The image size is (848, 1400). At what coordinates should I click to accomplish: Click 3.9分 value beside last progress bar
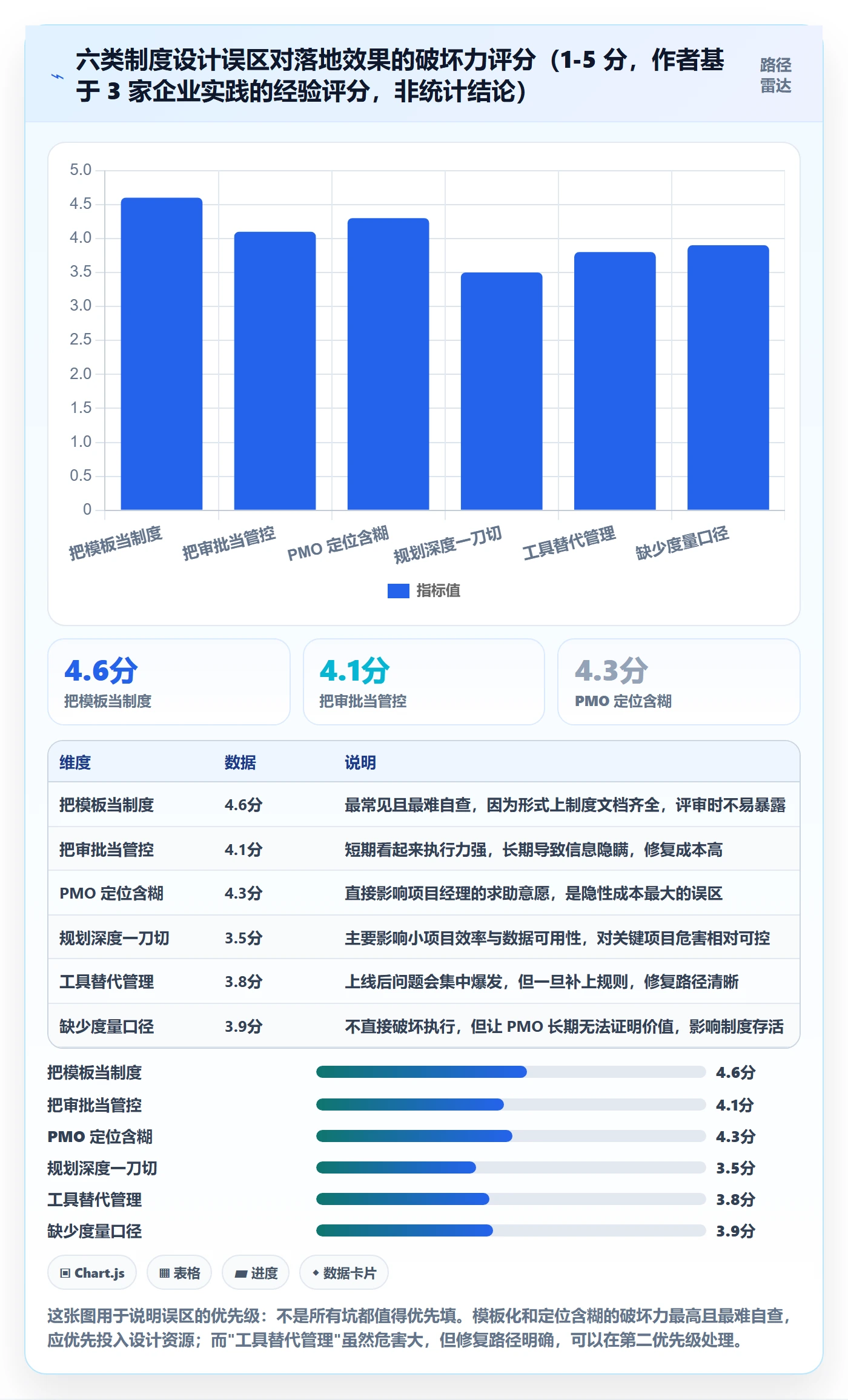(x=735, y=1231)
